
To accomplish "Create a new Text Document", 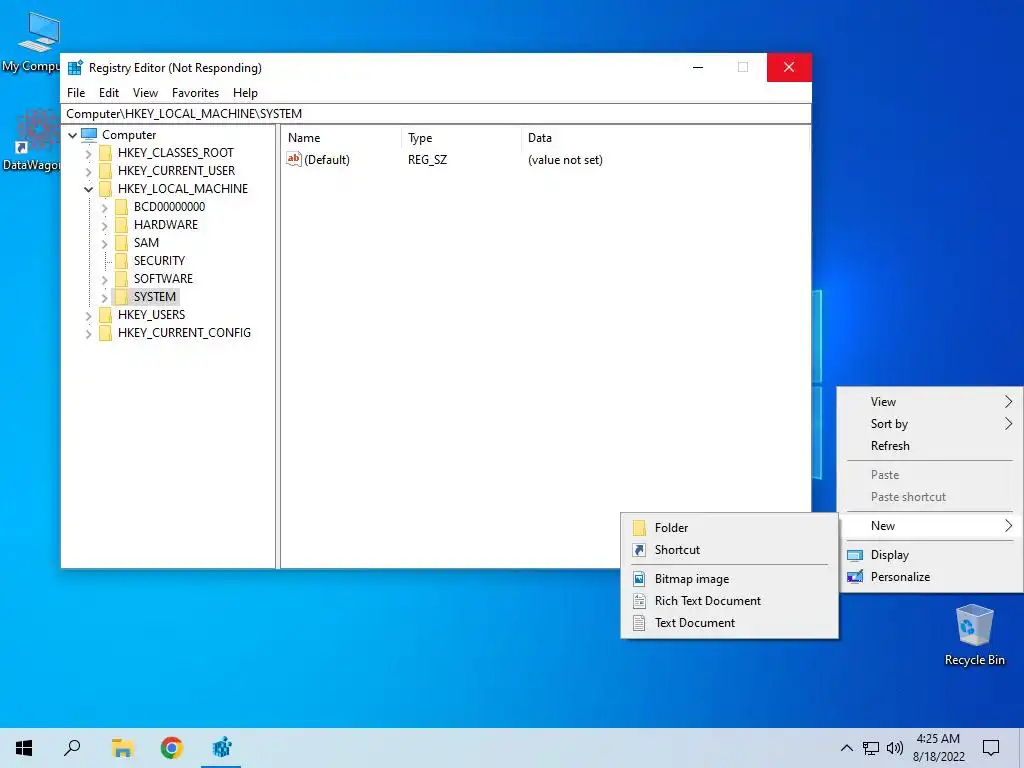I will (729, 623).
